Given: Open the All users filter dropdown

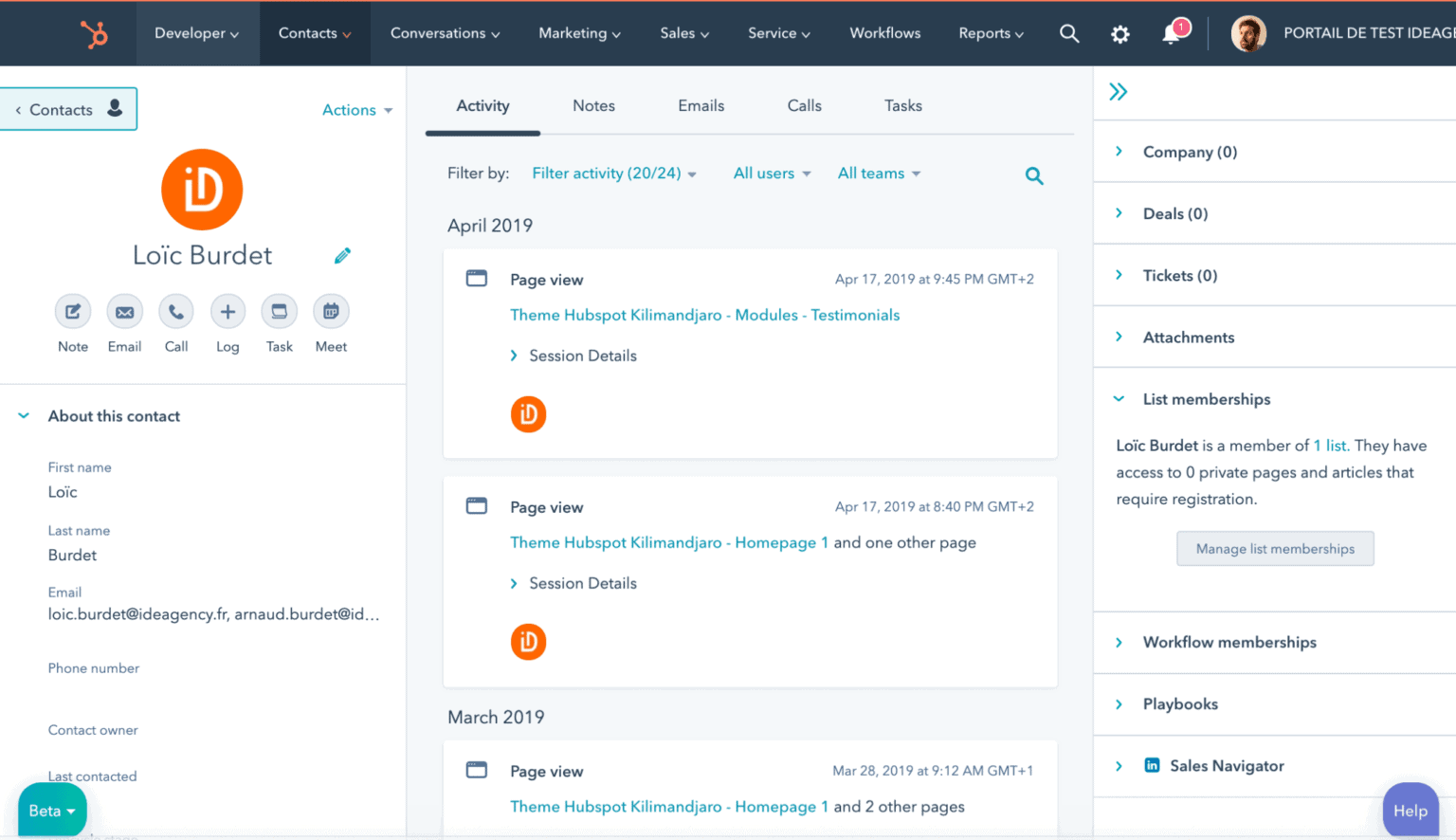Looking at the screenshot, I should point(772,173).
